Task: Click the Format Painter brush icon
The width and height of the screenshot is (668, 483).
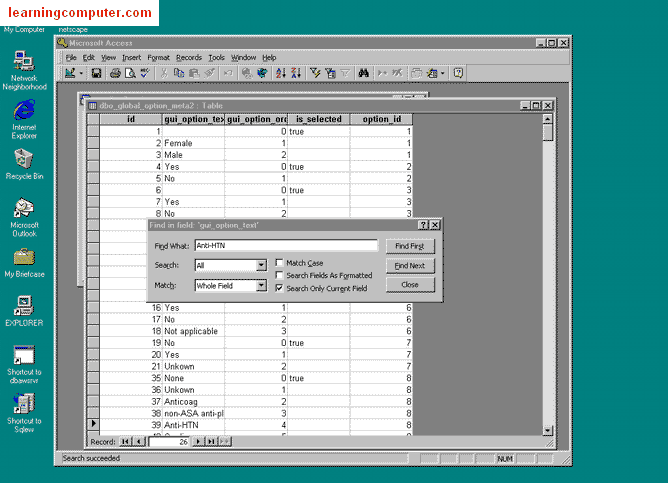Action: click(210, 73)
